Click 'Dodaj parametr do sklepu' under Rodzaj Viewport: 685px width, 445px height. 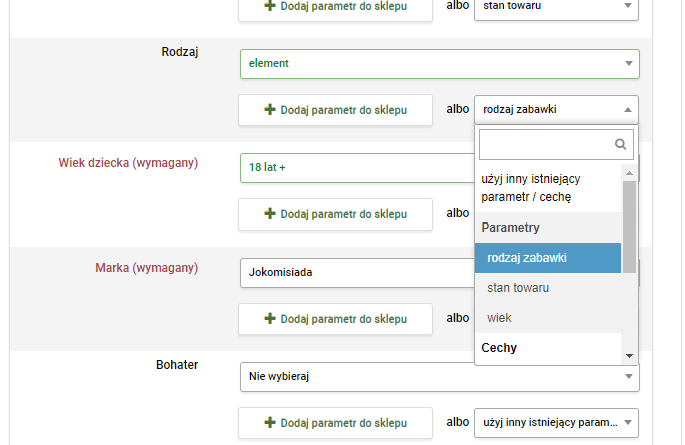click(335, 110)
